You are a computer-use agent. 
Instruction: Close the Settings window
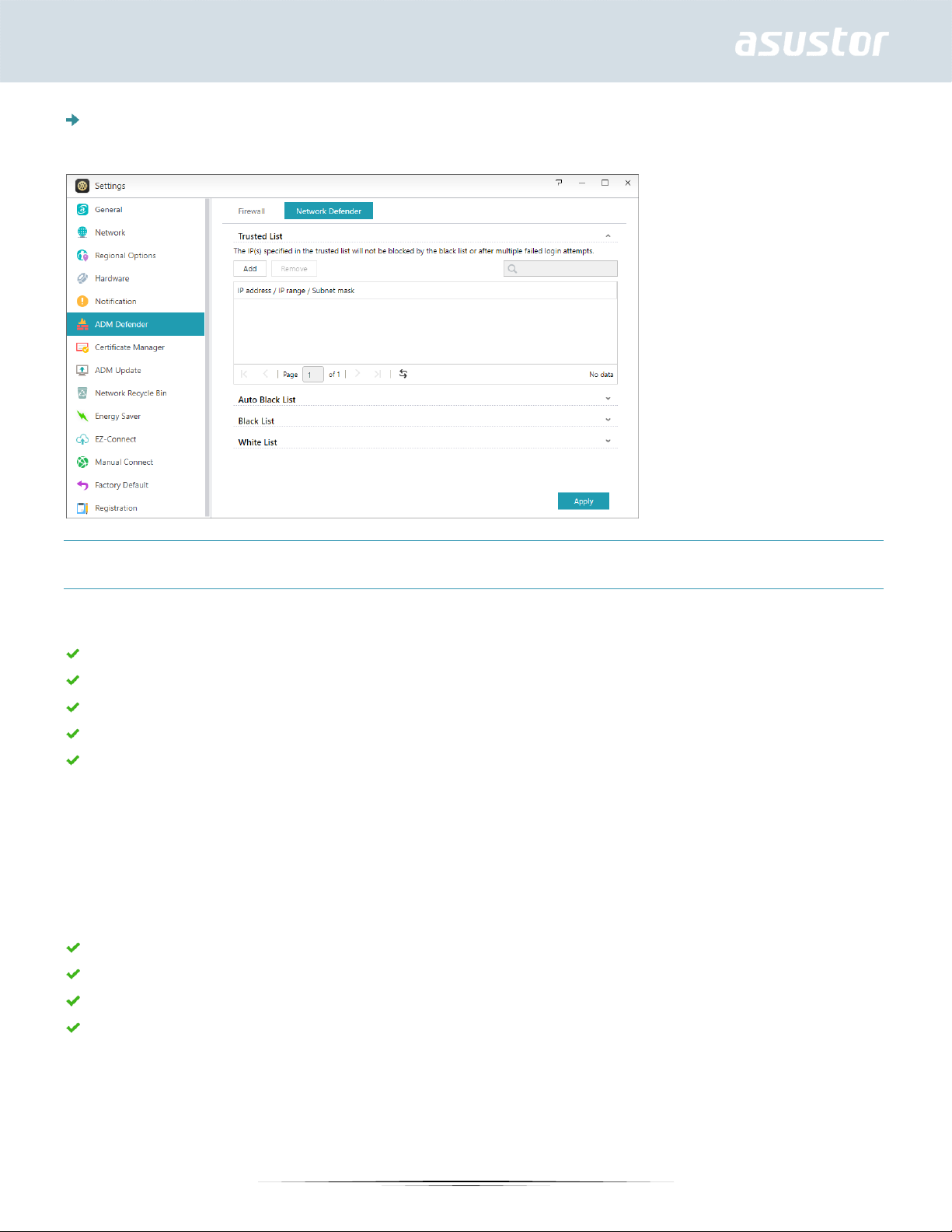coord(628,183)
